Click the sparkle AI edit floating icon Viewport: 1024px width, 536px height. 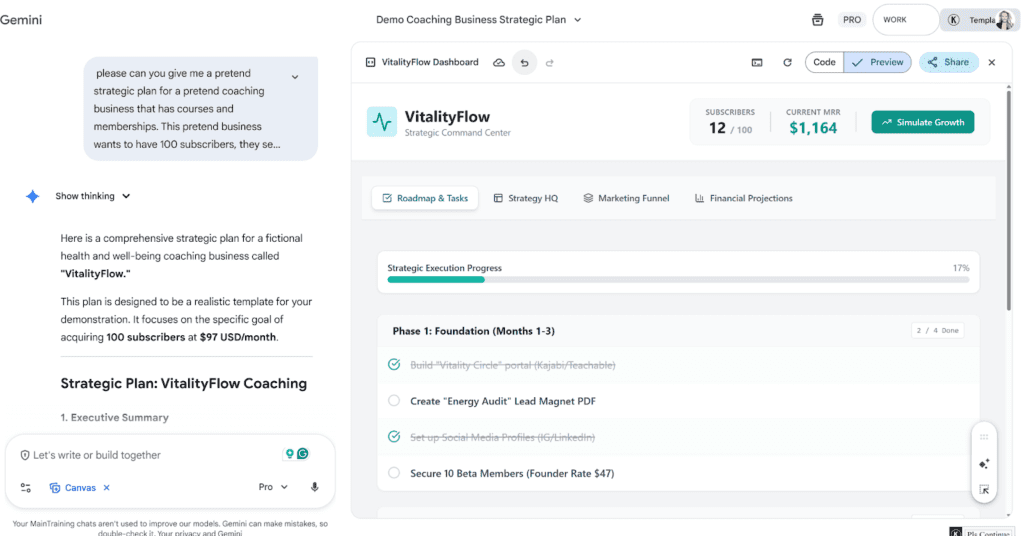pyautogui.click(x=984, y=464)
